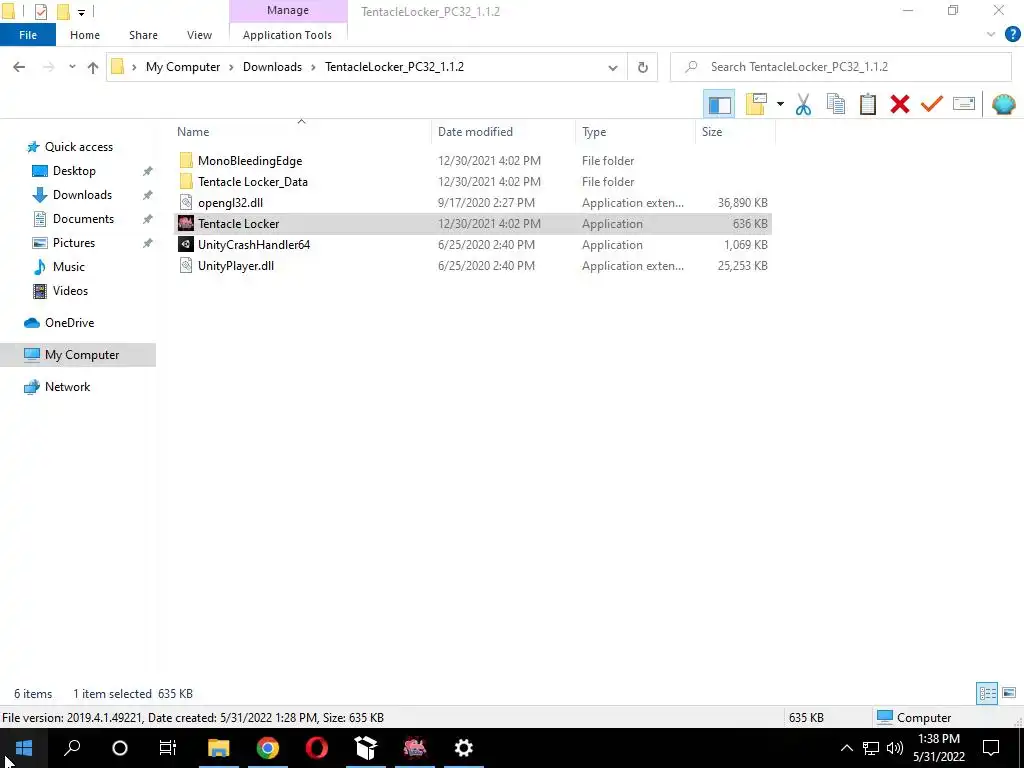Open Videos in the sidebar

(70, 291)
